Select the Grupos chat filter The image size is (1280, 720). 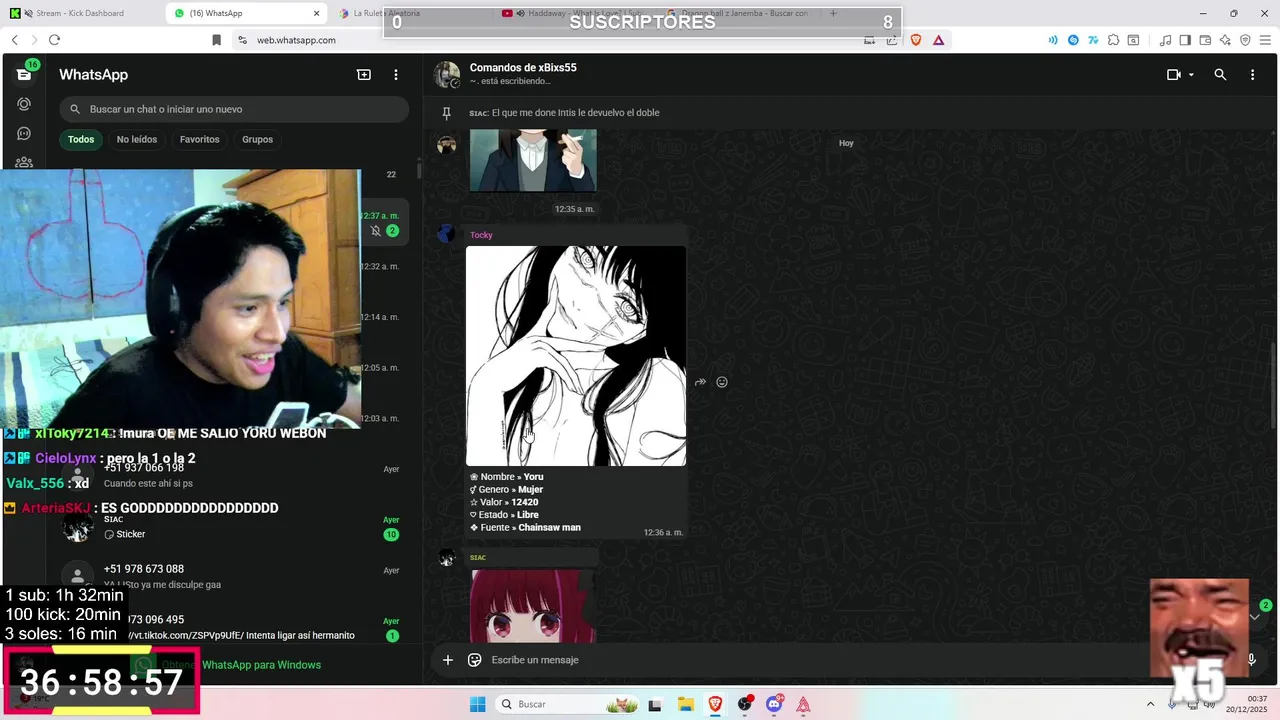coord(257,140)
